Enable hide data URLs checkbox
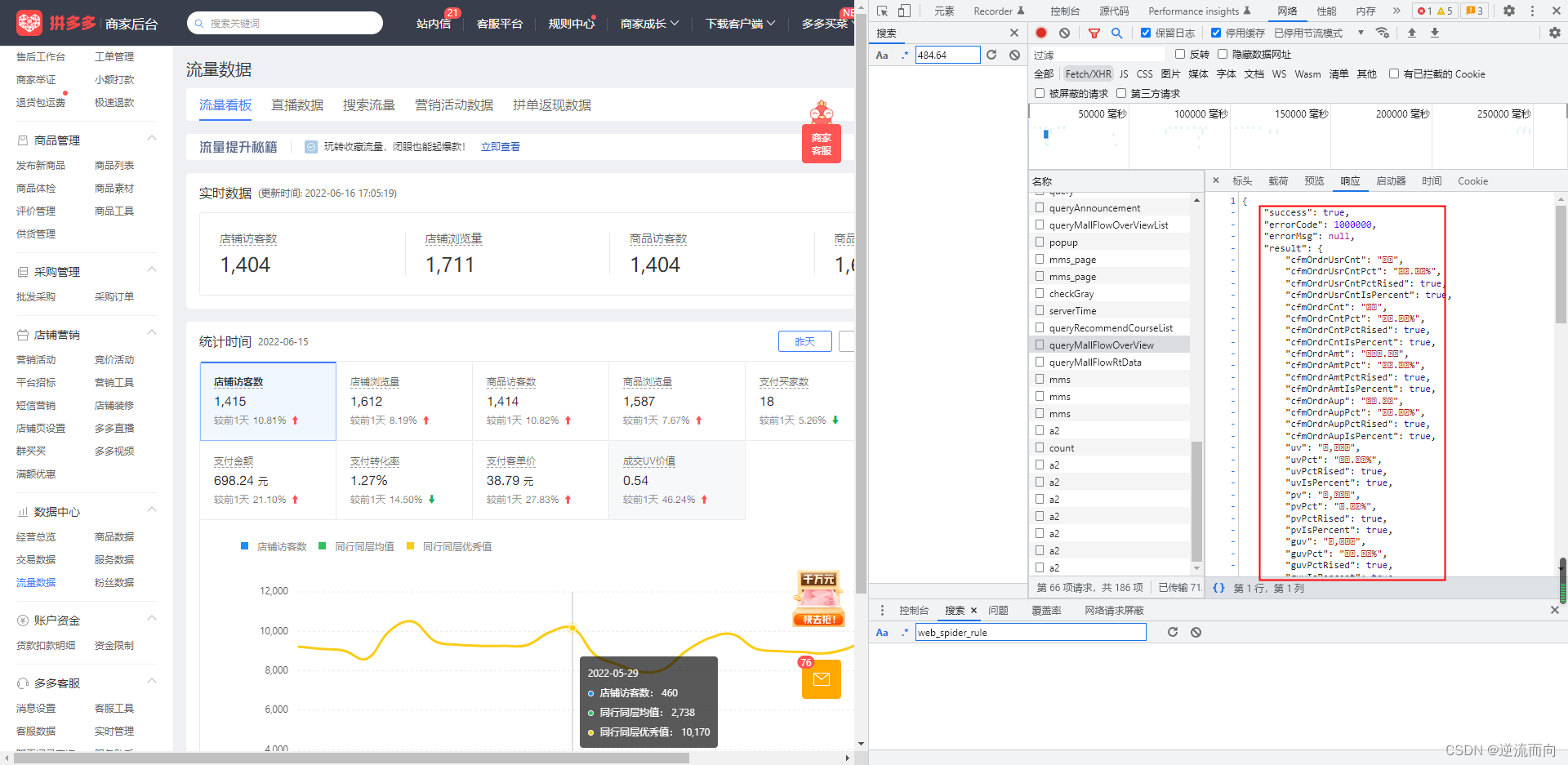Image resolution: width=1568 pixels, height=765 pixels. [1223, 54]
